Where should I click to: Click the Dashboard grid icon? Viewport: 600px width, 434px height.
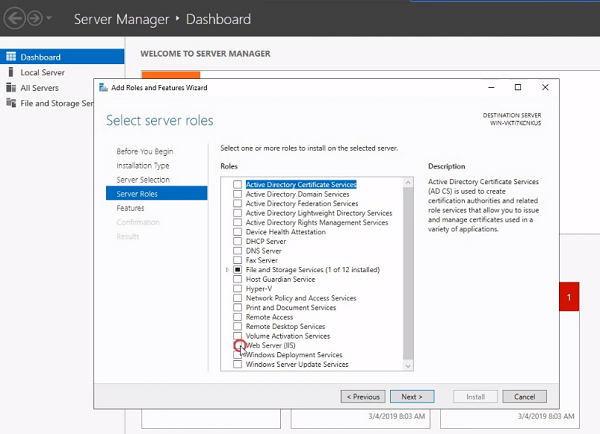(x=11, y=57)
